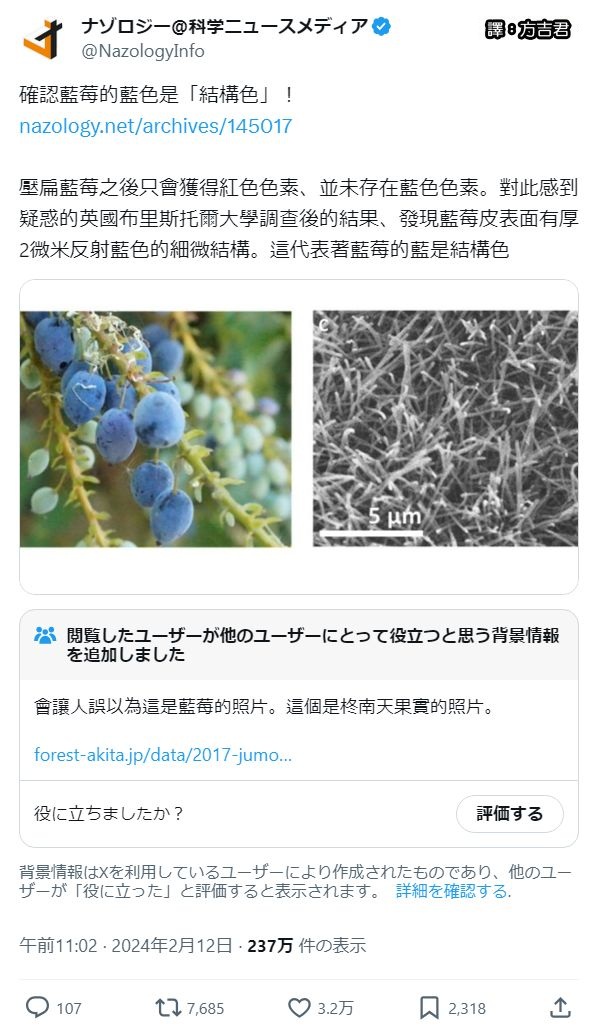This screenshot has width=598, height=1036.
Task: View the microscope 5 µm structure image
Action: click(x=445, y=428)
